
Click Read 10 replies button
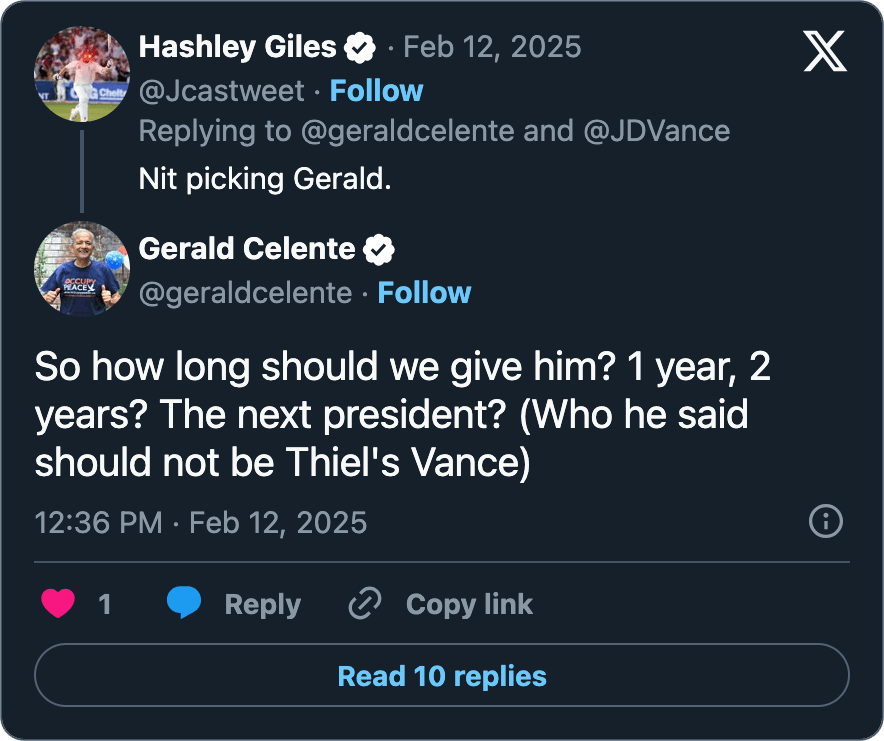(x=442, y=675)
